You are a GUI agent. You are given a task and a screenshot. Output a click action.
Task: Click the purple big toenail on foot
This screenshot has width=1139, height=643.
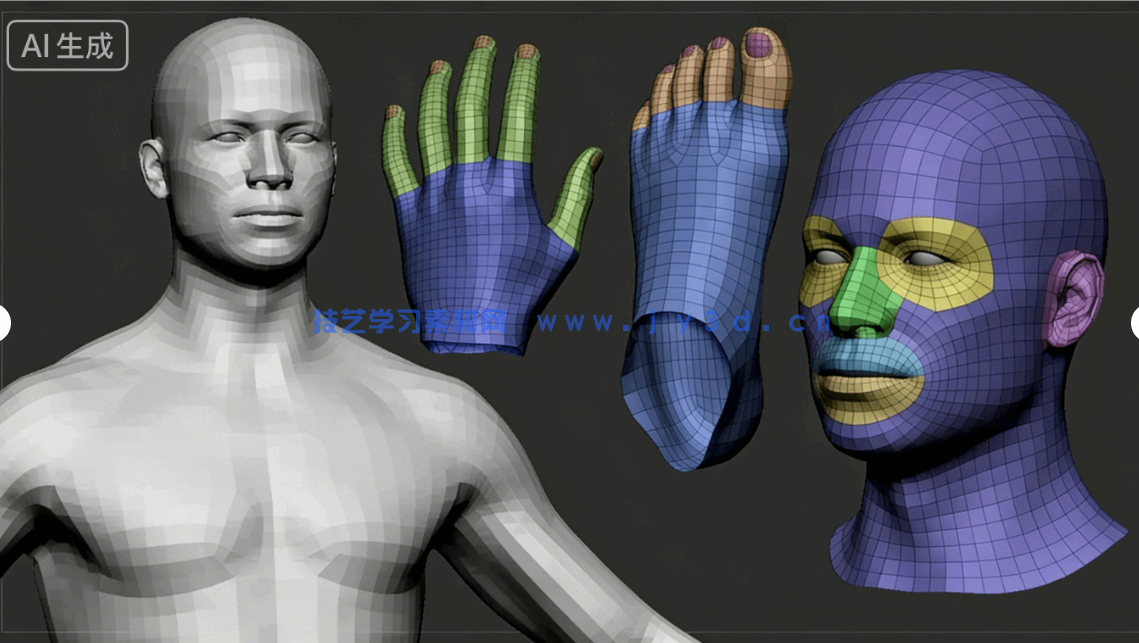click(x=761, y=45)
